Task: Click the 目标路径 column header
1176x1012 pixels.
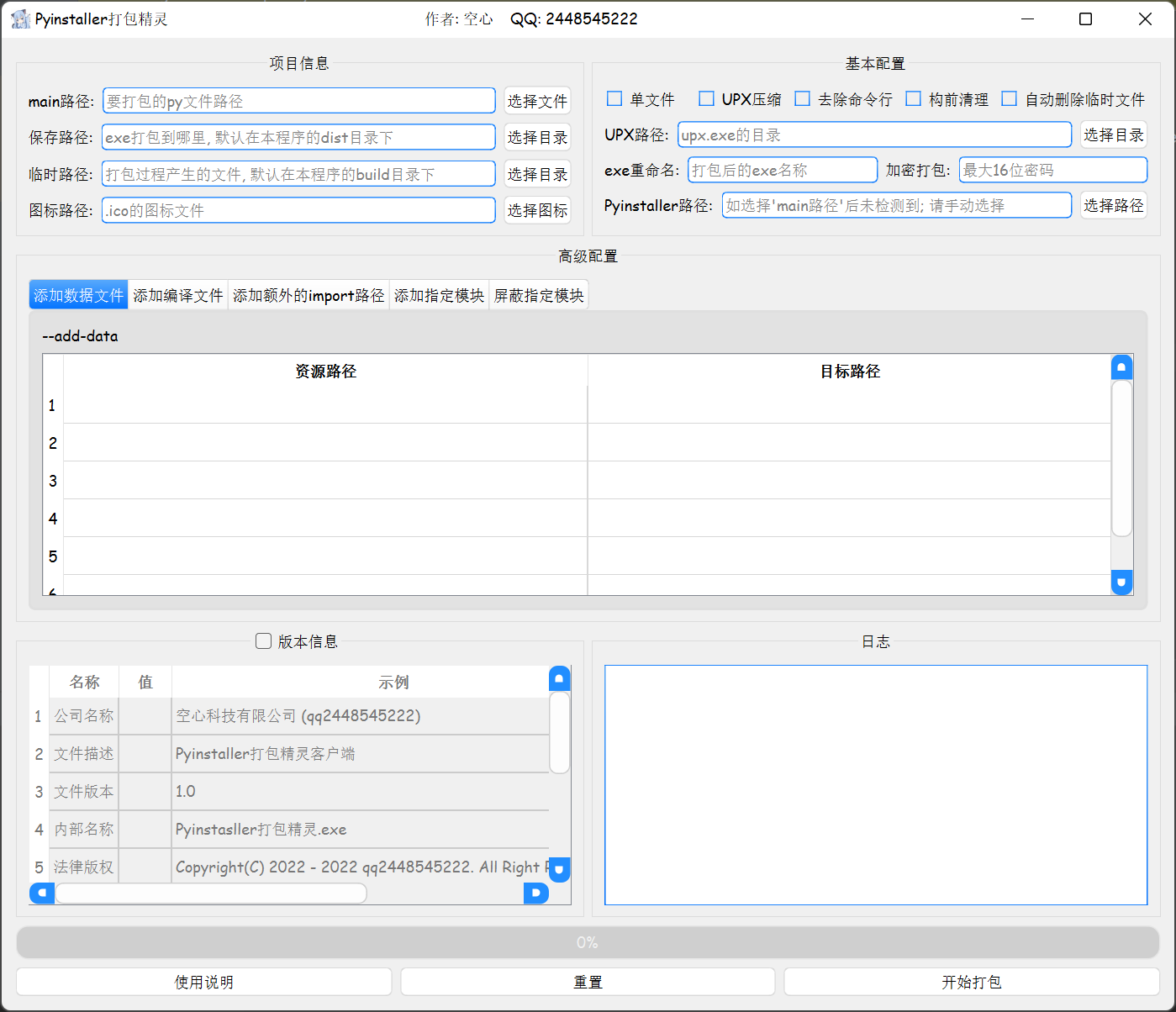Action: point(850,371)
